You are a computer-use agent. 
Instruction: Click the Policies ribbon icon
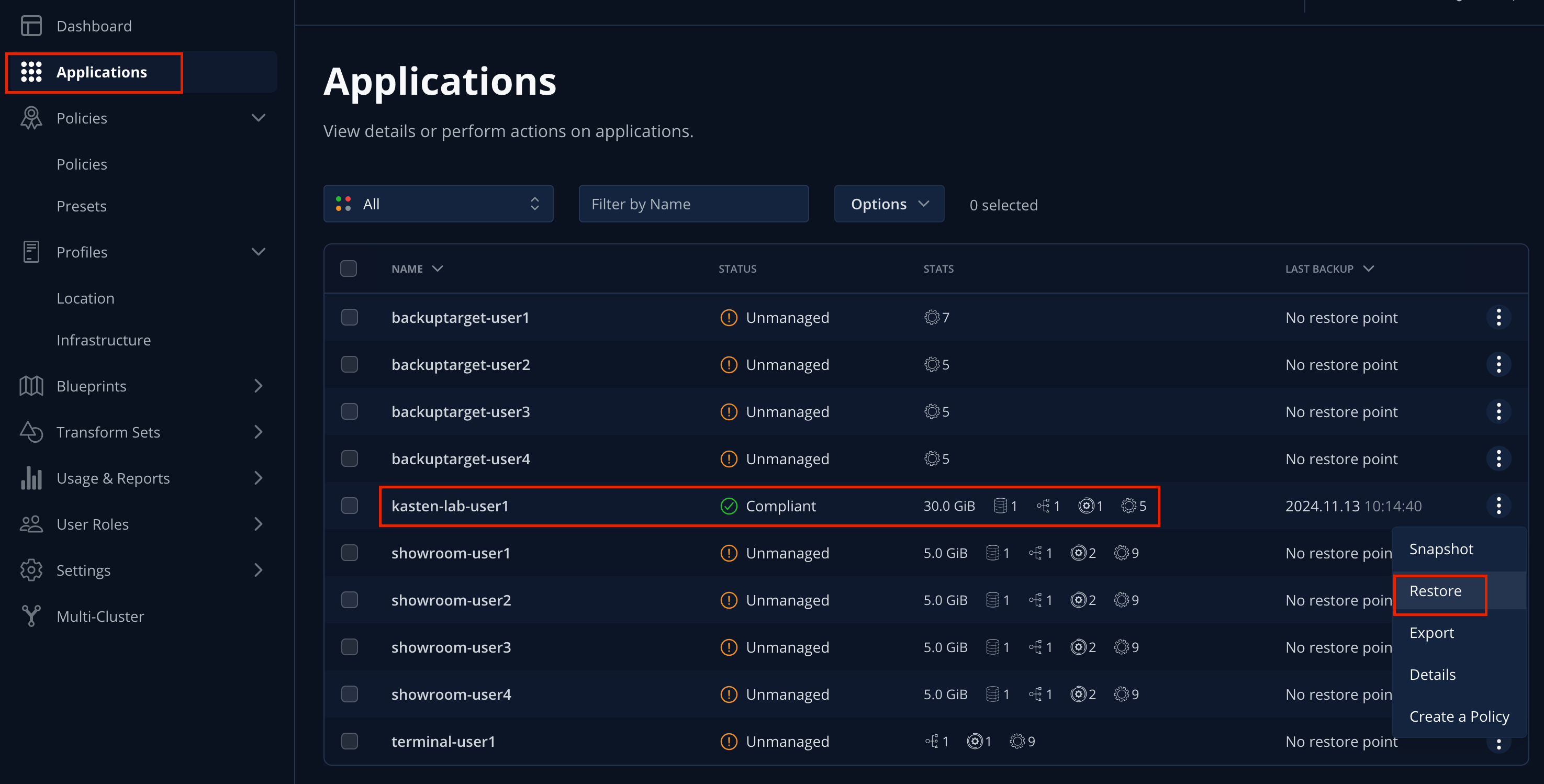pos(31,118)
